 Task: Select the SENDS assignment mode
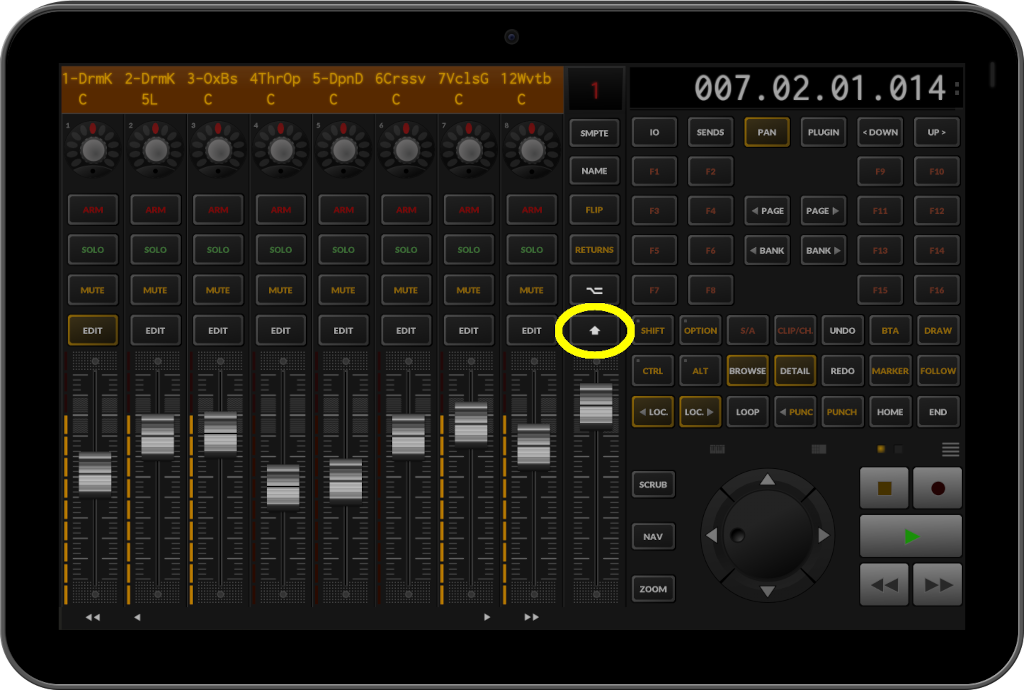(x=710, y=131)
